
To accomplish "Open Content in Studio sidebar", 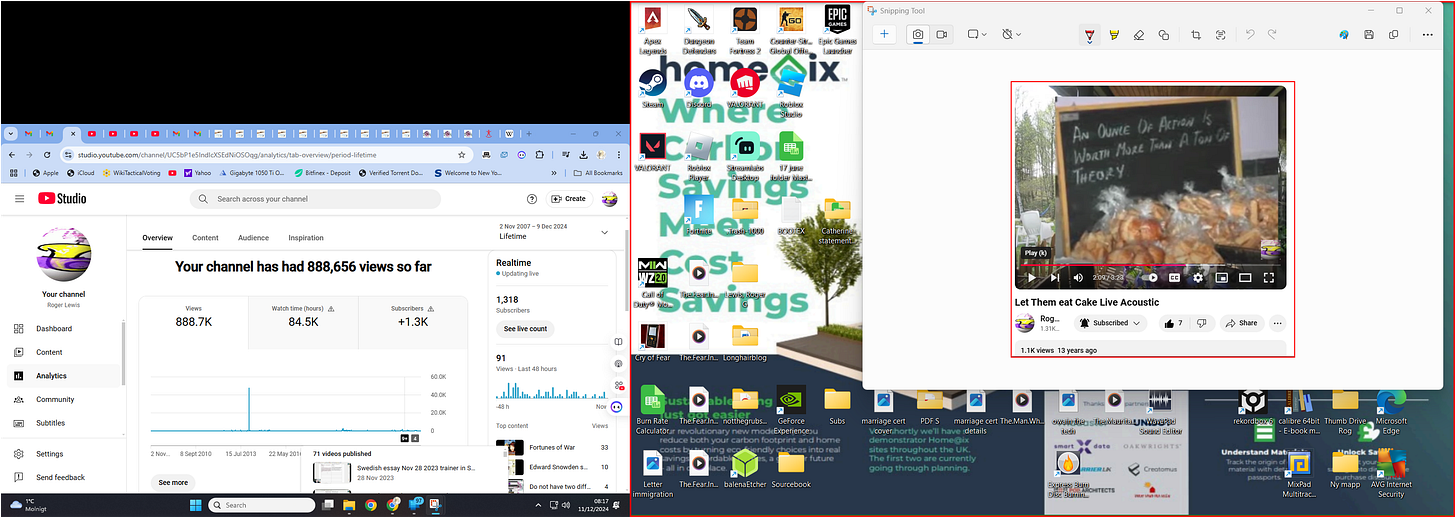I will tap(50, 352).
